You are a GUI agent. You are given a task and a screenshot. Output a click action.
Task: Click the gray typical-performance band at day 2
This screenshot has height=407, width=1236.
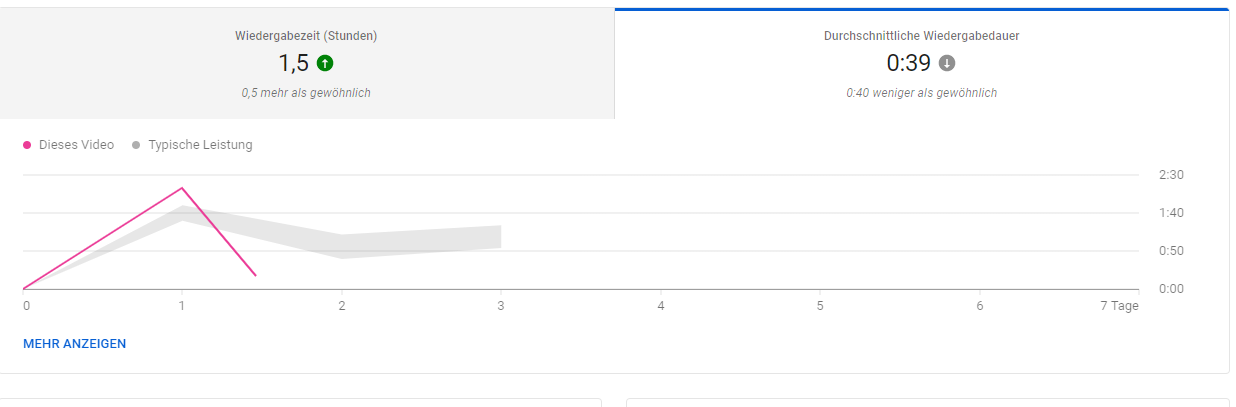click(x=342, y=246)
